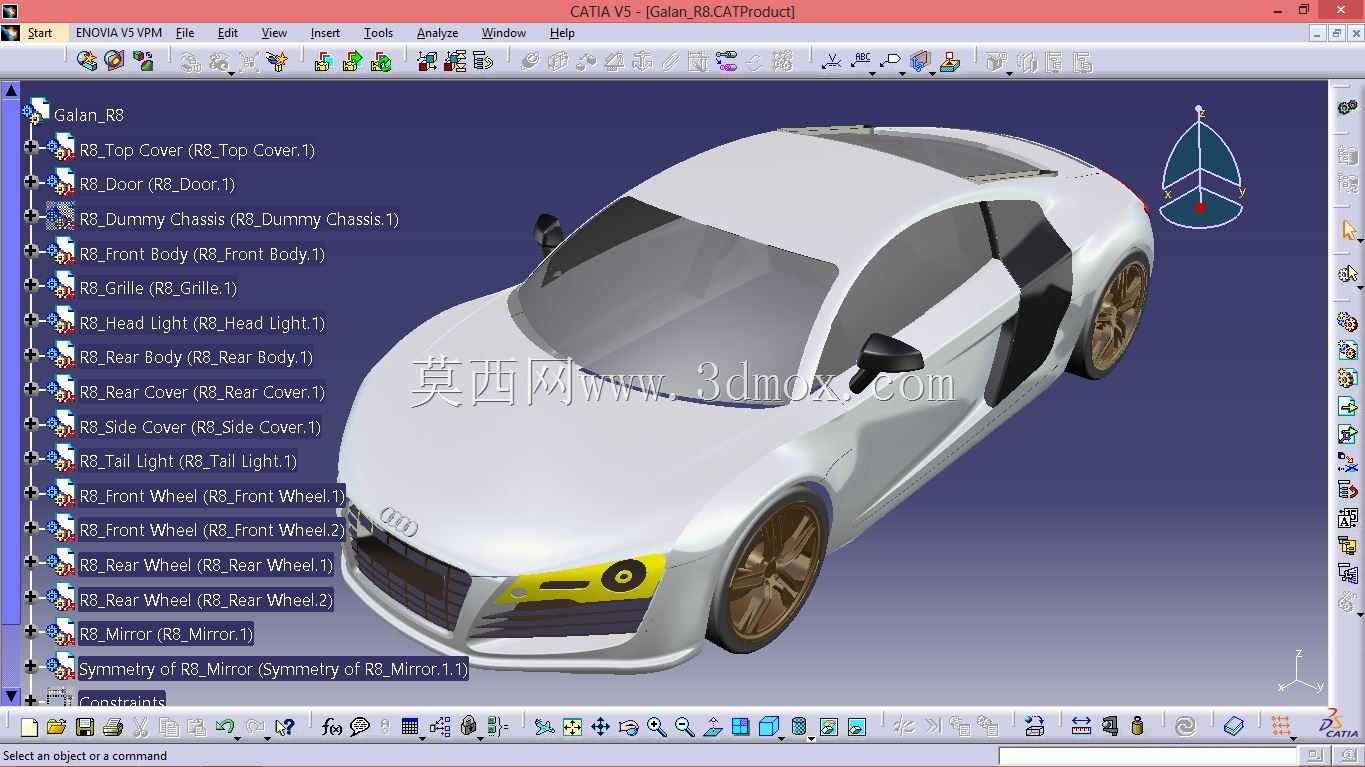Image resolution: width=1365 pixels, height=767 pixels.
Task: Open the Insert menu
Action: pyautogui.click(x=325, y=33)
